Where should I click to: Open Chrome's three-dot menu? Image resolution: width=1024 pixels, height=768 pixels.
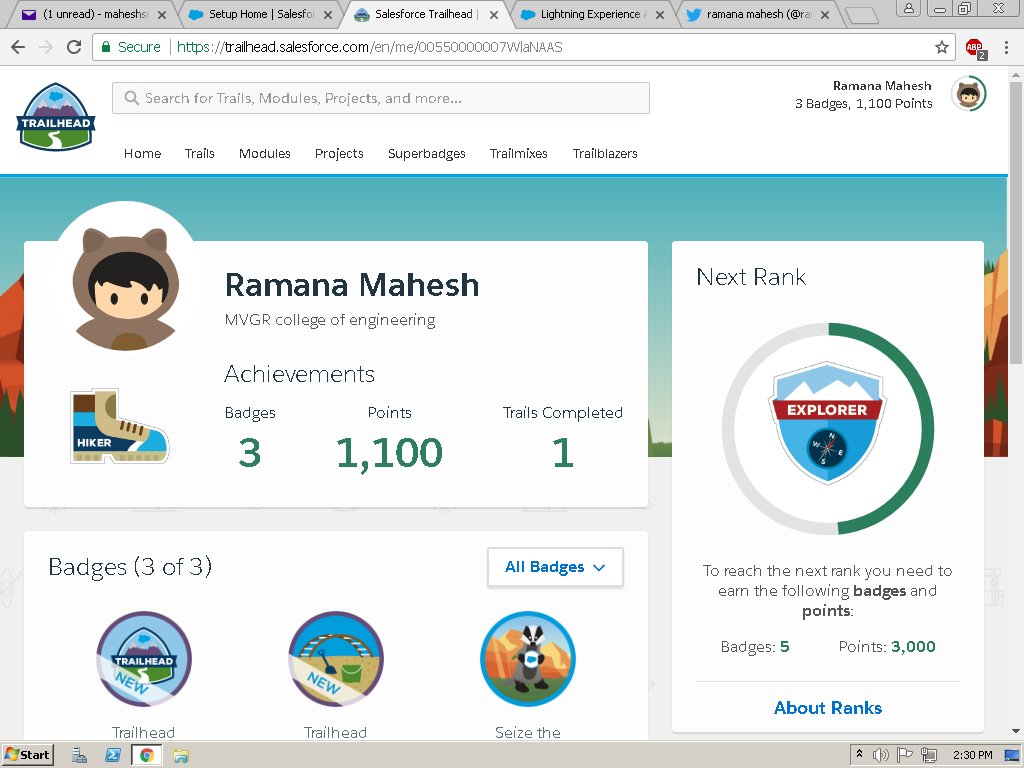click(x=1006, y=47)
